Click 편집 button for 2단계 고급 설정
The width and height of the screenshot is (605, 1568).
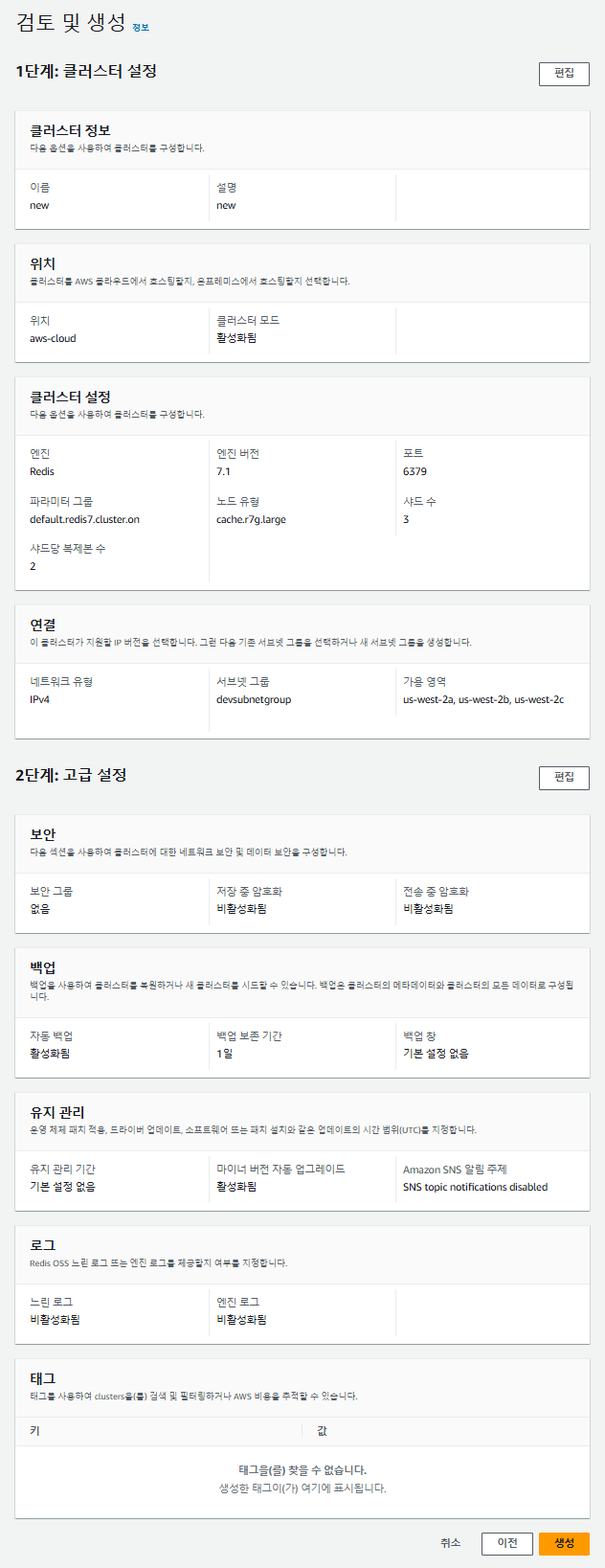click(x=564, y=777)
